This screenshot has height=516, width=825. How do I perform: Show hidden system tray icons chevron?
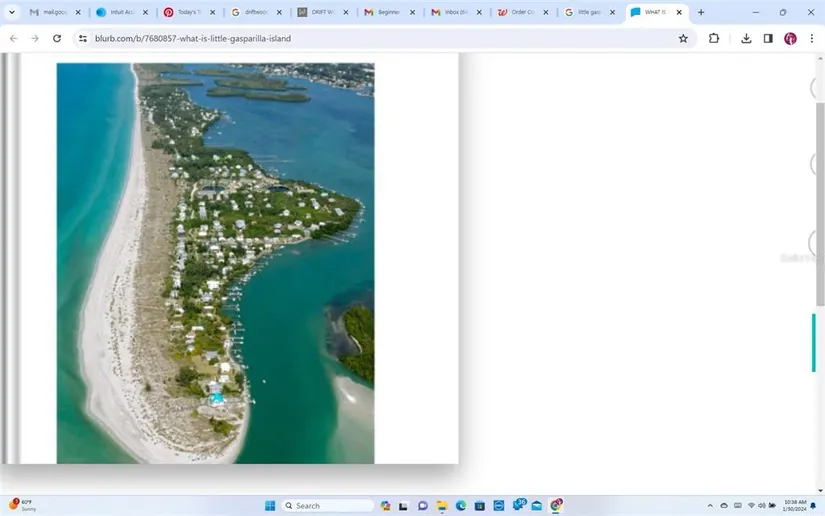pos(710,506)
